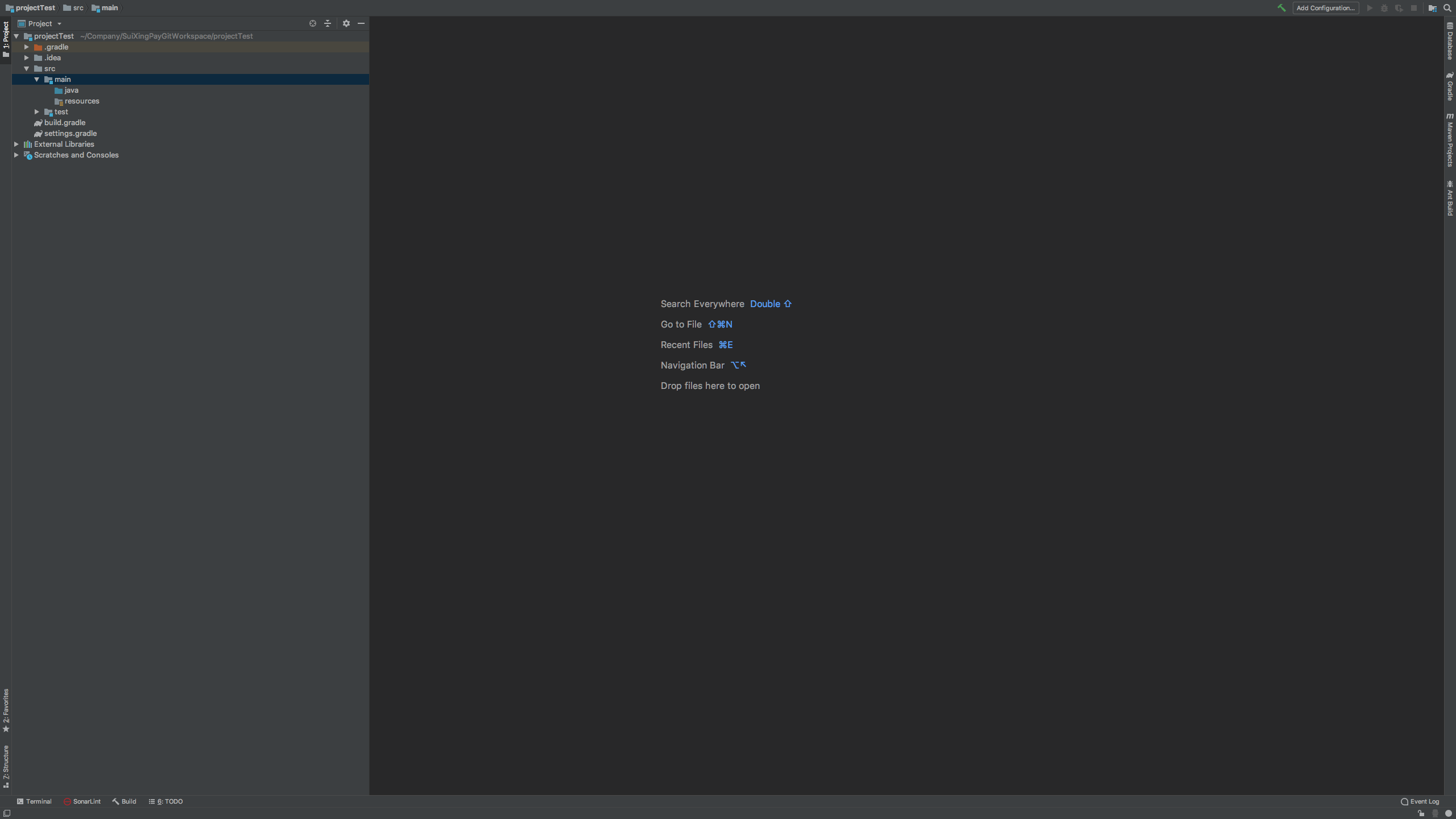Click the Search Everywhere magnifier icon
This screenshot has width=1456, height=819.
pyautogui.click(x=1447, y=8)
